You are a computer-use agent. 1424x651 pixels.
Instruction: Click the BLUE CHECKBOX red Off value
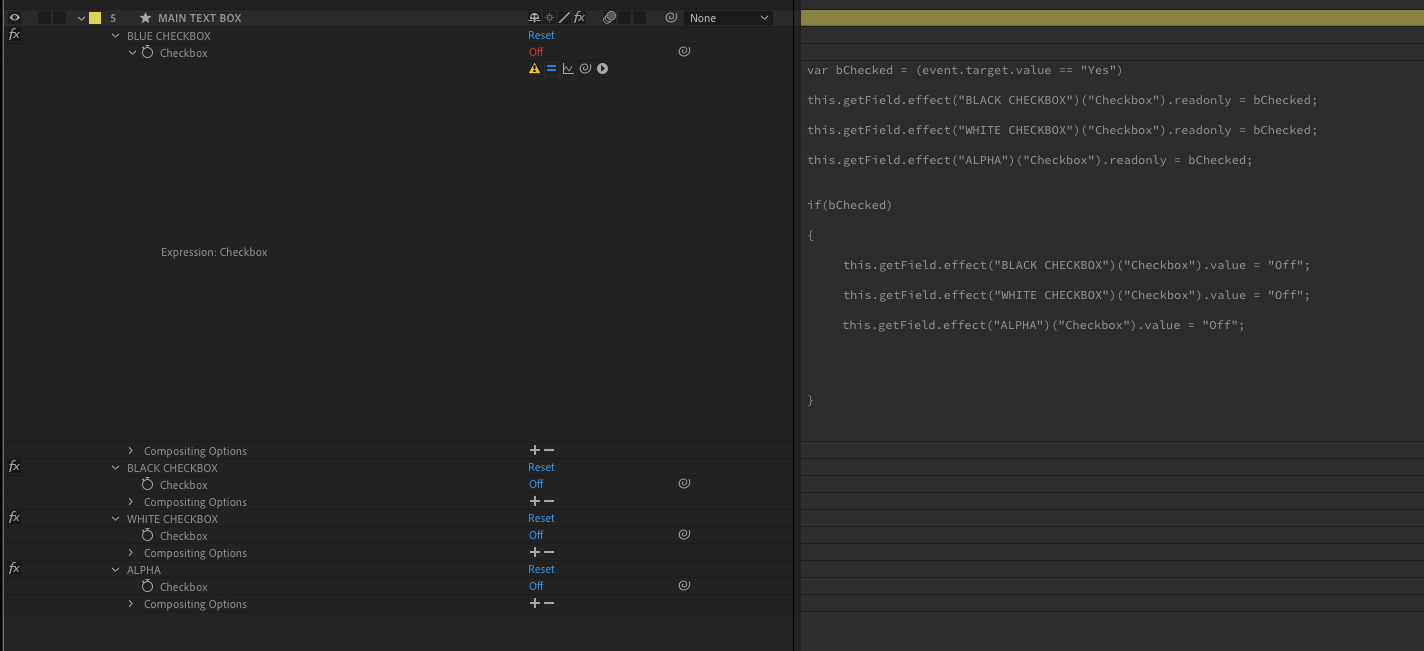[x=536, y=53]
